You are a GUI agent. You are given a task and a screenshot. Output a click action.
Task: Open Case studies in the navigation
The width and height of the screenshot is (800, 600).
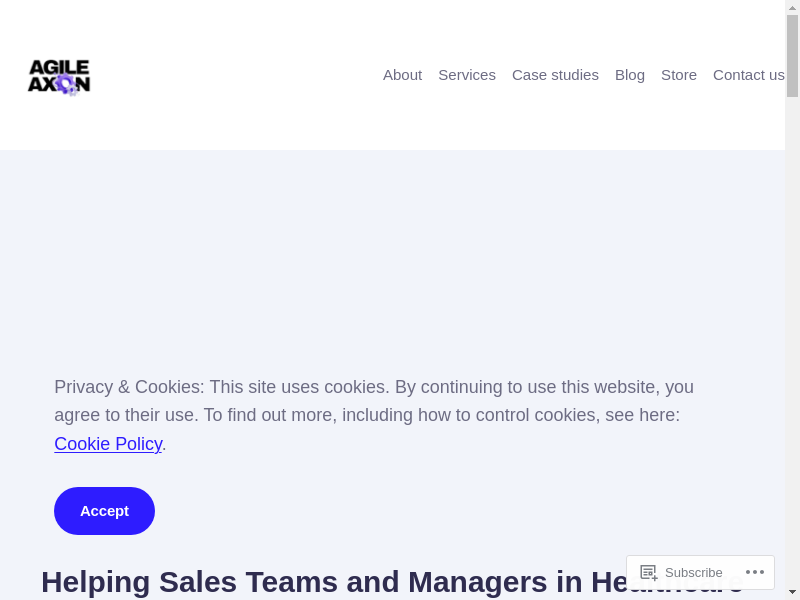click(555, 75)
